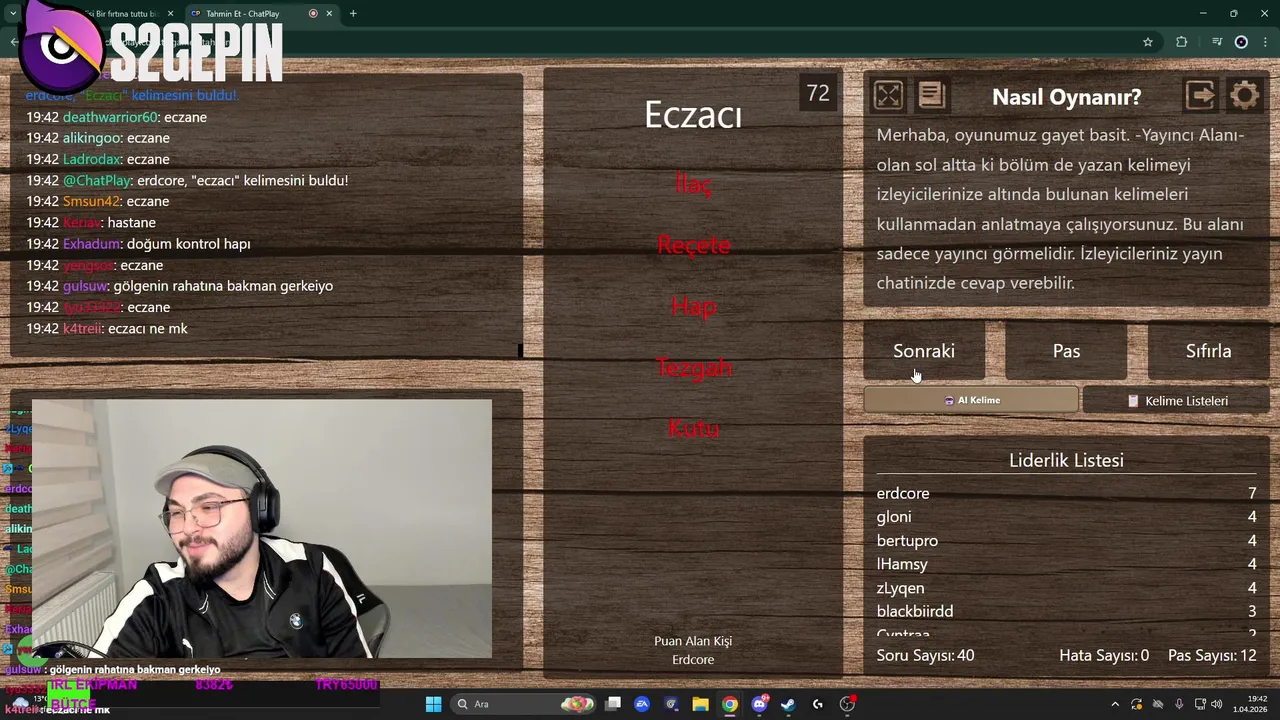The image size is (1280, 720).
Task: Open the Windows Start menu
Action: pos(433,704)
